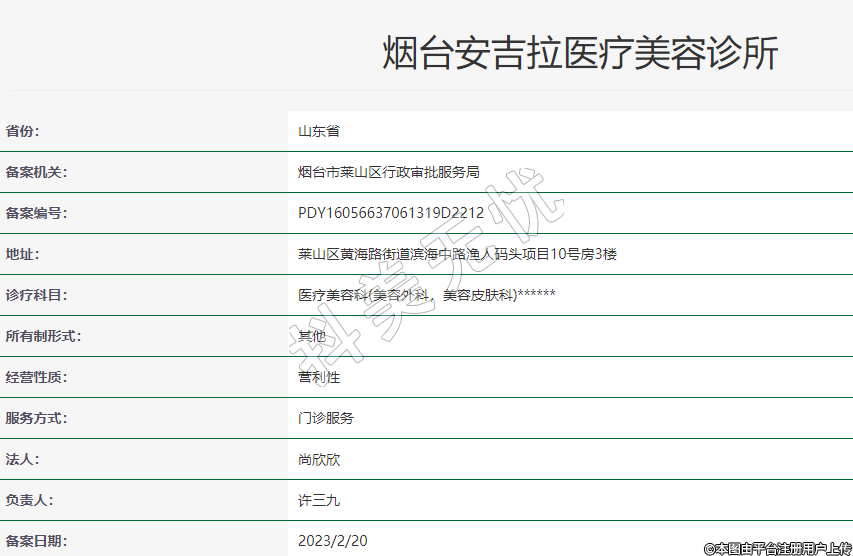The width and height of the screenshot is (853, 556).
Task: Click the title 烟台安吉拉医疗美容诊所
Action: click(x=580, y=54)
